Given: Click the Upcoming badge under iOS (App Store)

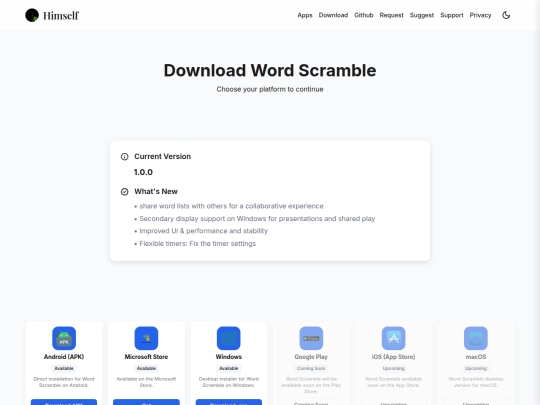Looking at the screenshot, I should click(x=394, y=368).
